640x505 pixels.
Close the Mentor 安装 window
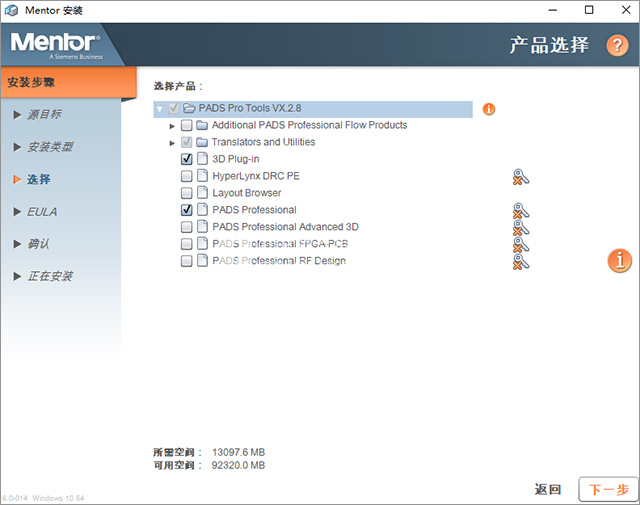click(626, 10)
